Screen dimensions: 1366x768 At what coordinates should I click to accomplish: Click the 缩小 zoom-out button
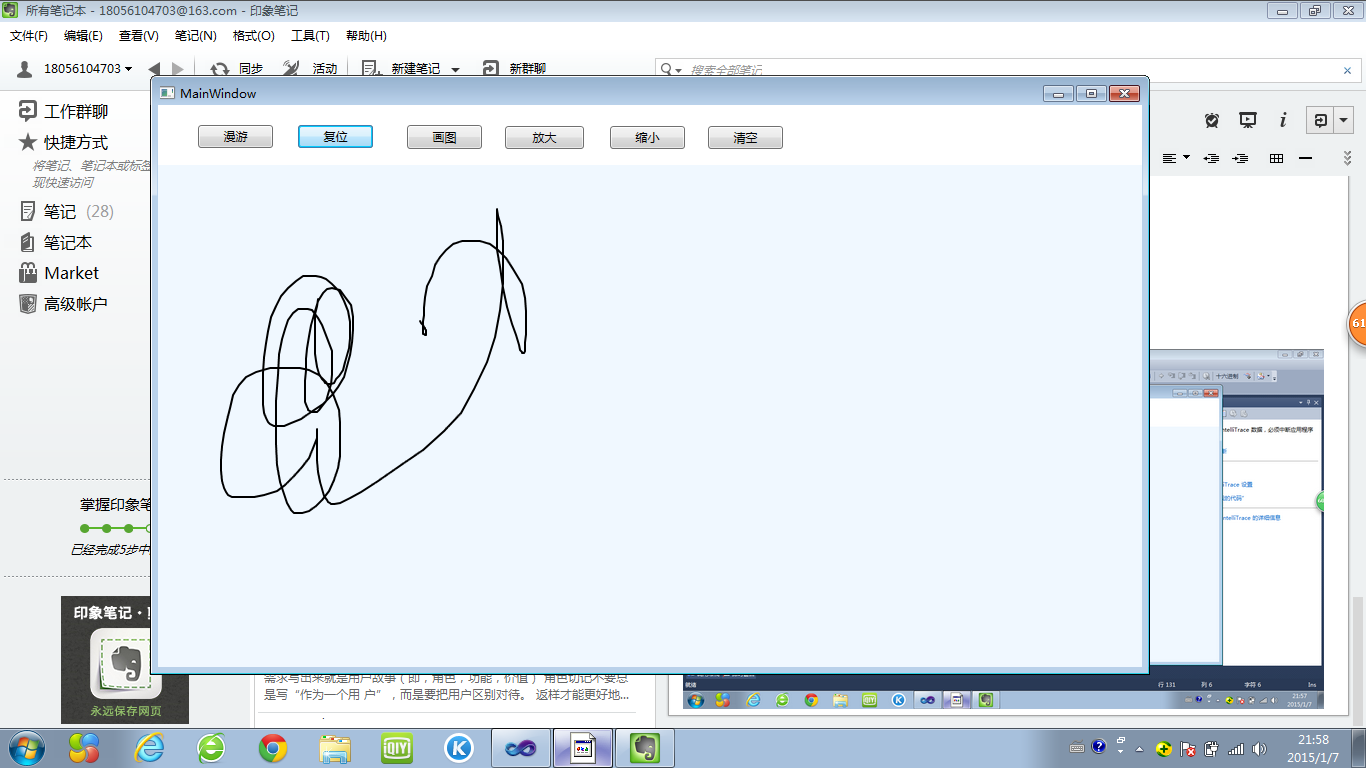pyautogui.click(x=647, y=137)
